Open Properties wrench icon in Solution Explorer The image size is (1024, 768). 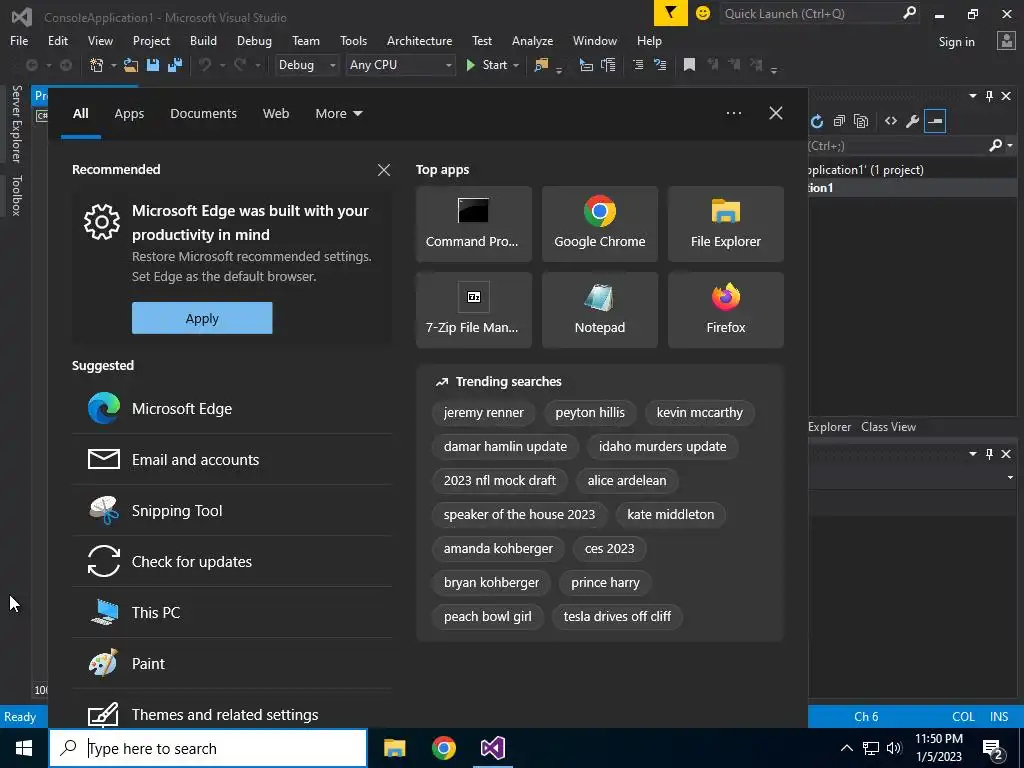(x=912, y=121)
